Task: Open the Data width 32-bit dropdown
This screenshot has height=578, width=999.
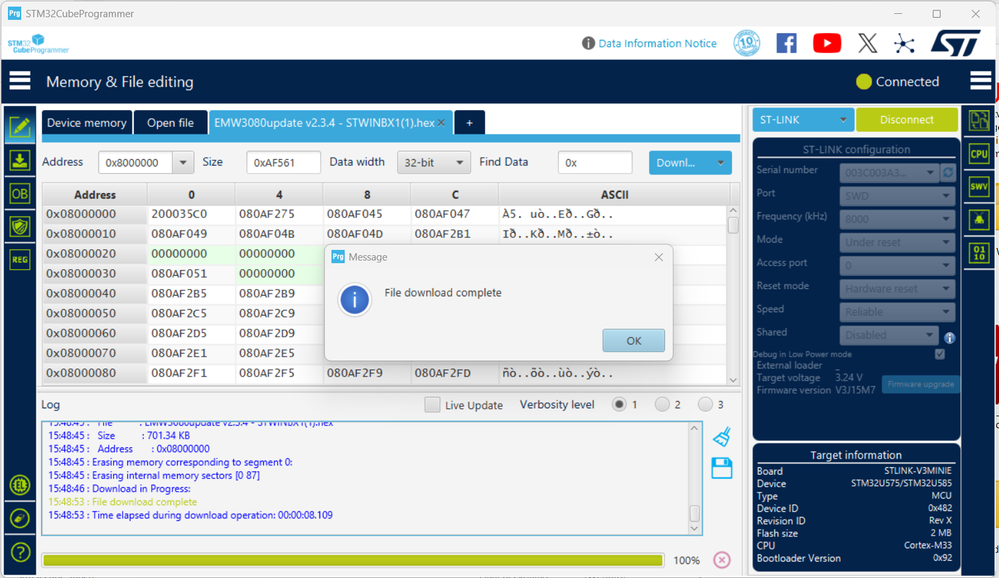Action: (x=433, y=163)
